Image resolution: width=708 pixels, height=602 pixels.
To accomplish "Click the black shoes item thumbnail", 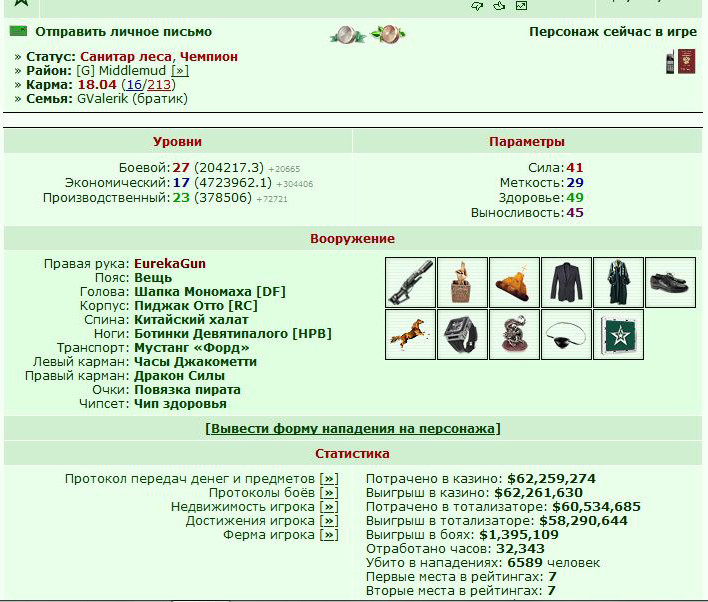I will [x=670, y=283].
